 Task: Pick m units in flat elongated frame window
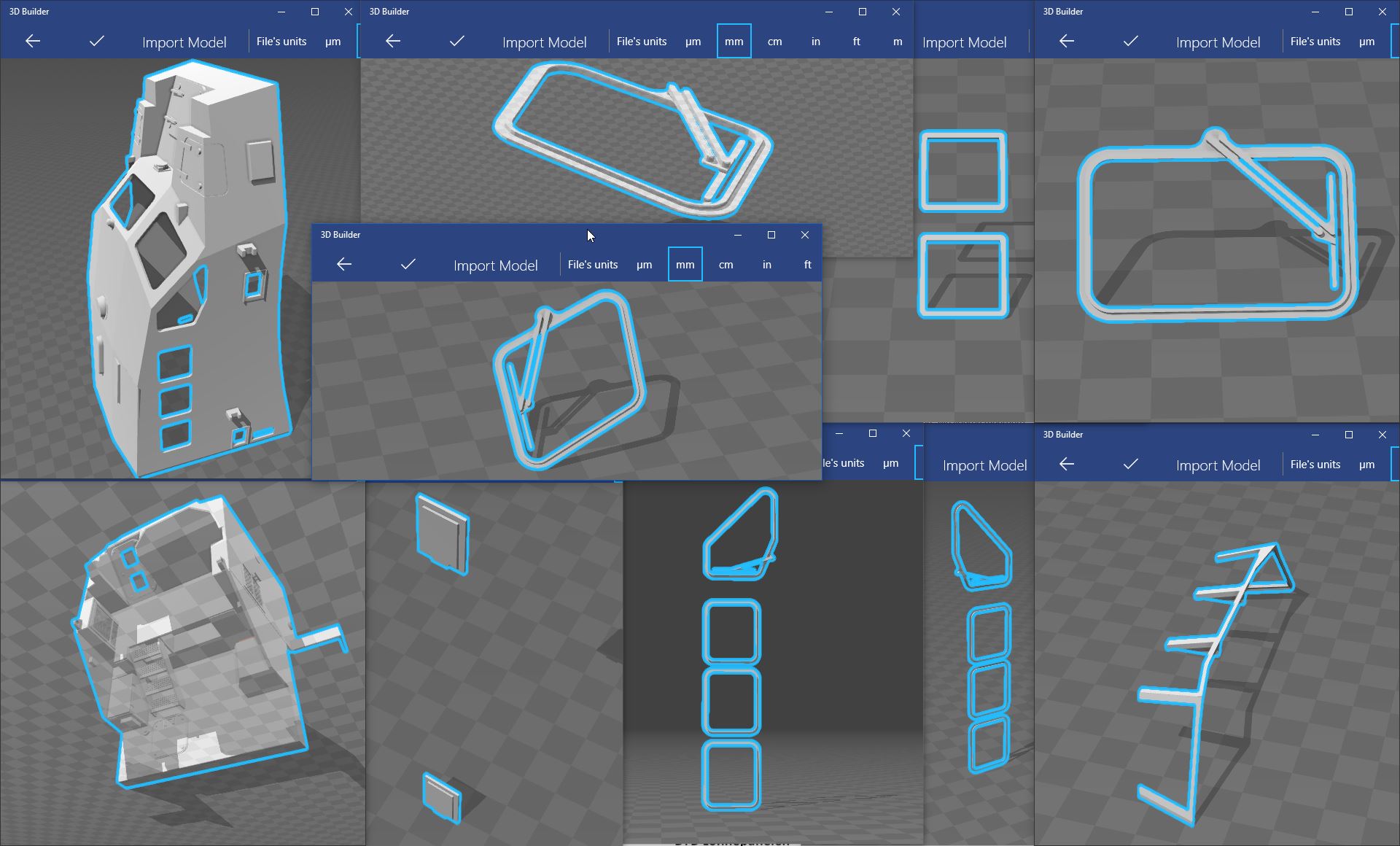[898, 42]
